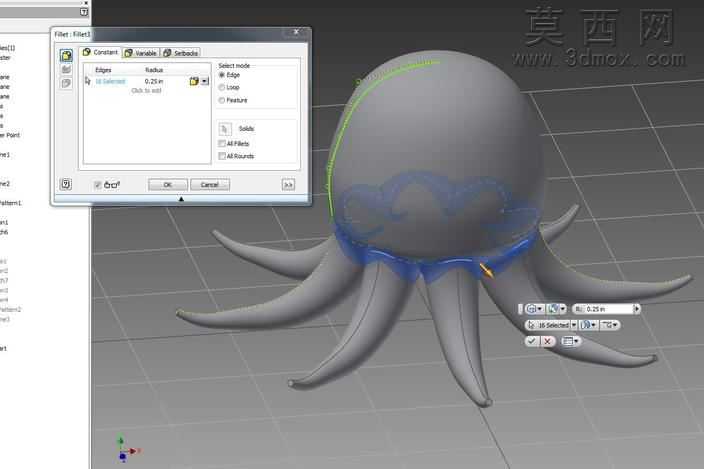Image resolution: width=704 pixels, height=469 pixels.
Task: Open the fillet type dropdown arrow in row
Action: pyautogui.click(x=205, y=81)
